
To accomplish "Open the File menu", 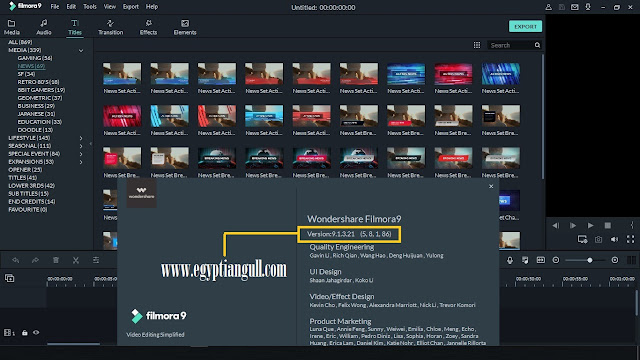I will point(55,7).
